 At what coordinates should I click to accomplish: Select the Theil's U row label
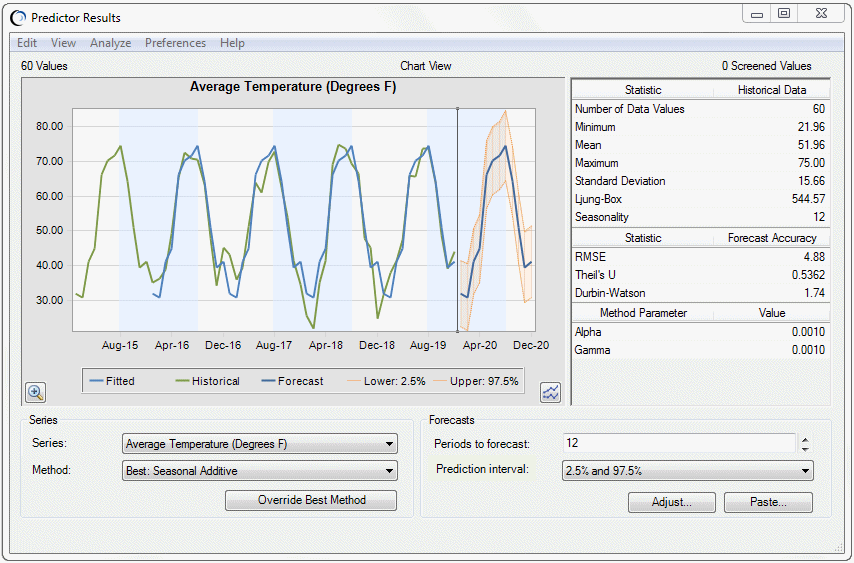595,274
